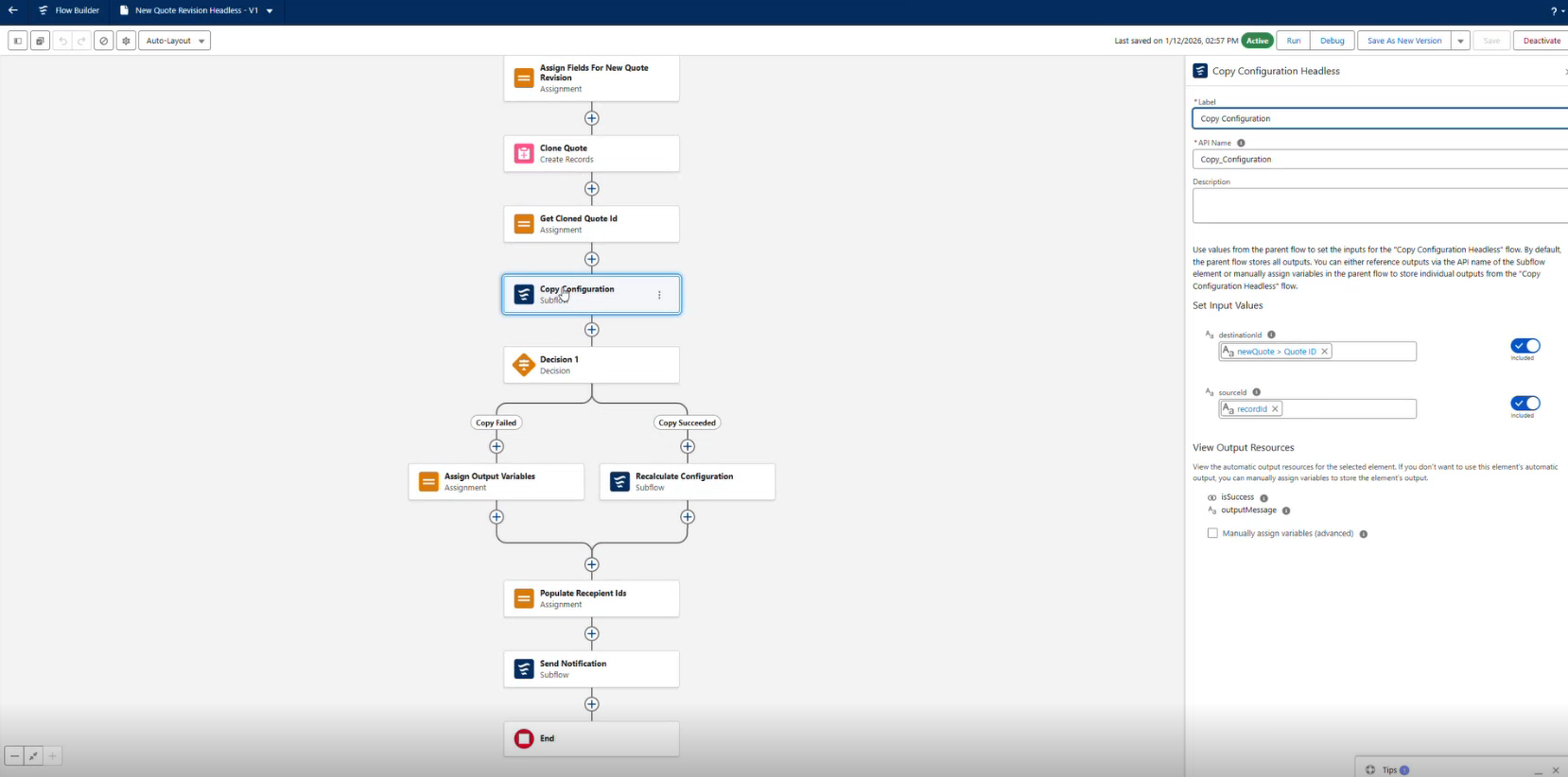This screenshot has height=777, width=1568.
Task: Toggle the toolbox panel icon
Action: pos(17,41)
